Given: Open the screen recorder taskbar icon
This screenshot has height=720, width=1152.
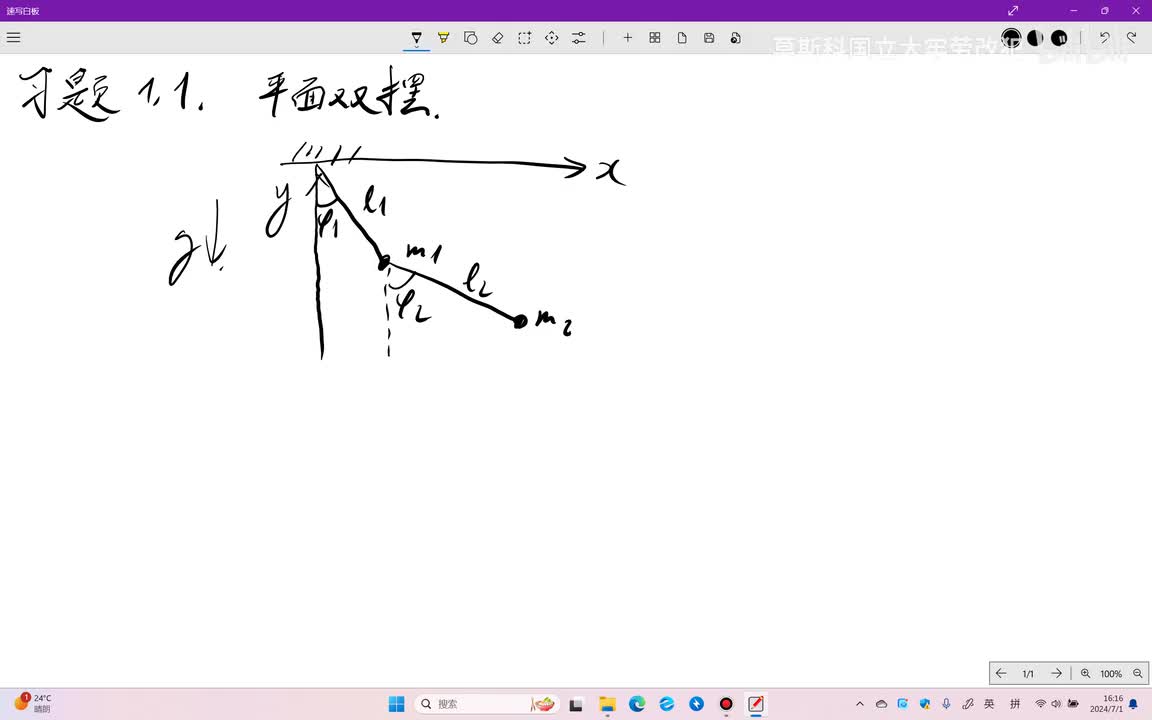Looking at the screenshot, I should [x=726, y=704].
